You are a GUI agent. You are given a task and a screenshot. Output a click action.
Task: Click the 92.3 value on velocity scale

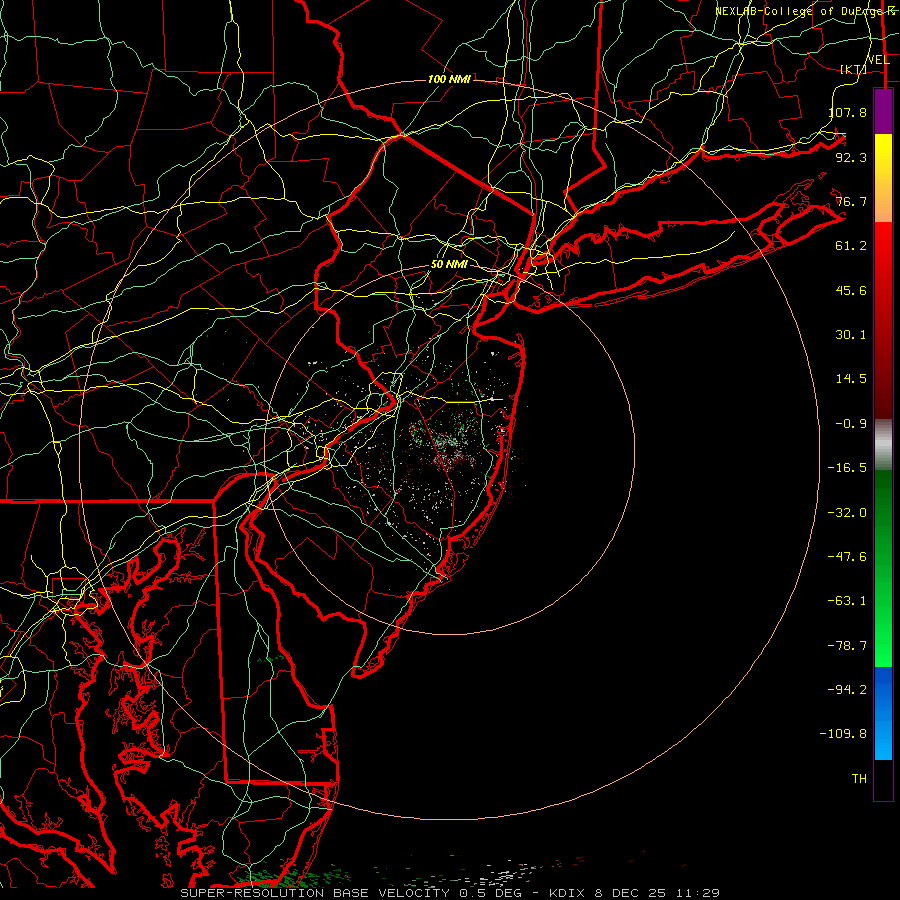(x=851, y=157)
